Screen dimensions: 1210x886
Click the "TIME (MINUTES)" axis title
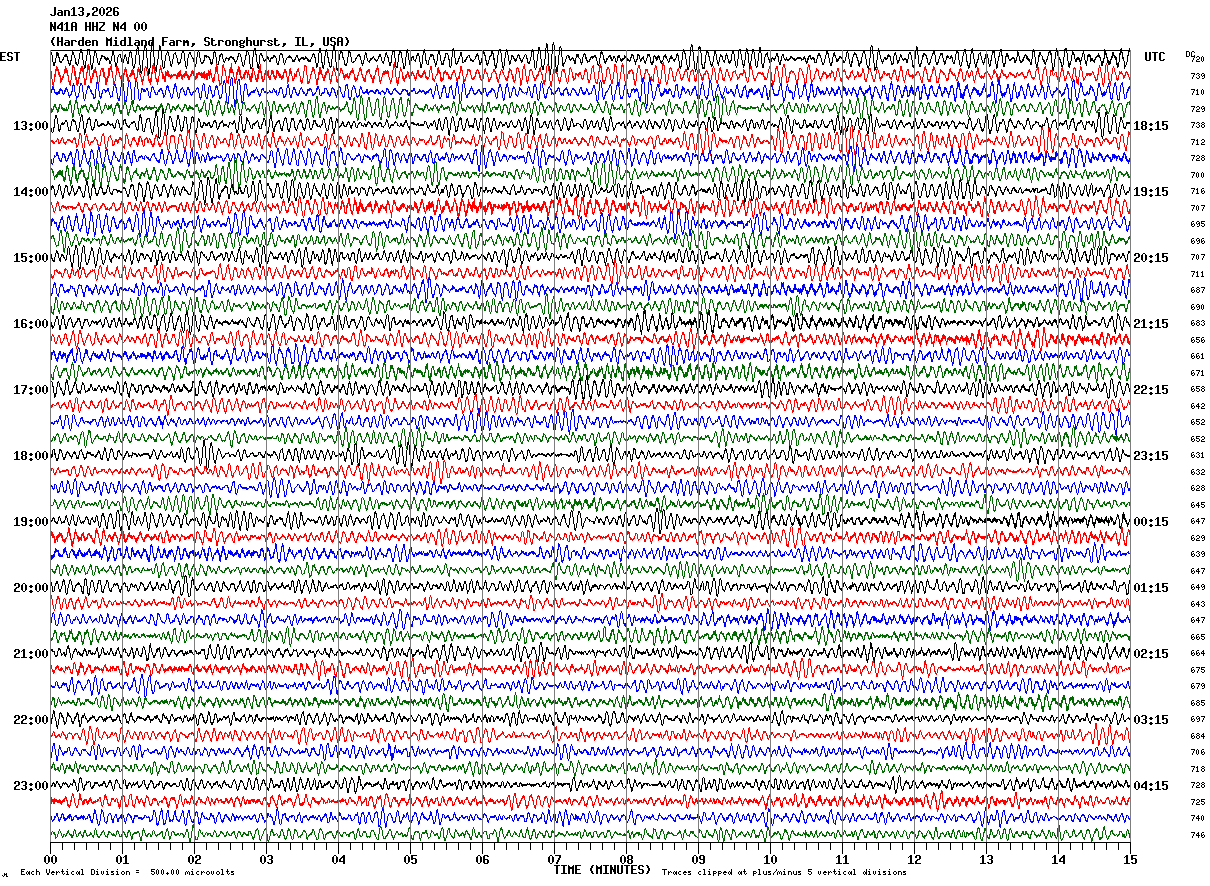(602, 870)
